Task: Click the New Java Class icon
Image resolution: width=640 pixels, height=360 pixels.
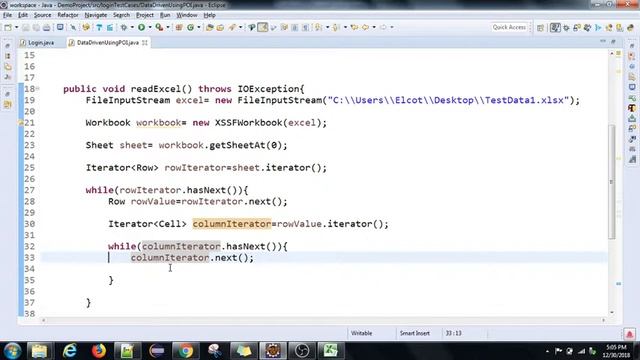Action: coord(190,27)
